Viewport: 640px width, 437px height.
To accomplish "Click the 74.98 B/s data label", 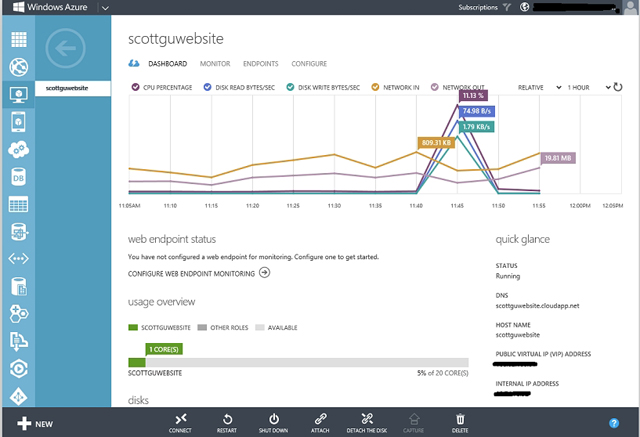I will coord(476,111).
